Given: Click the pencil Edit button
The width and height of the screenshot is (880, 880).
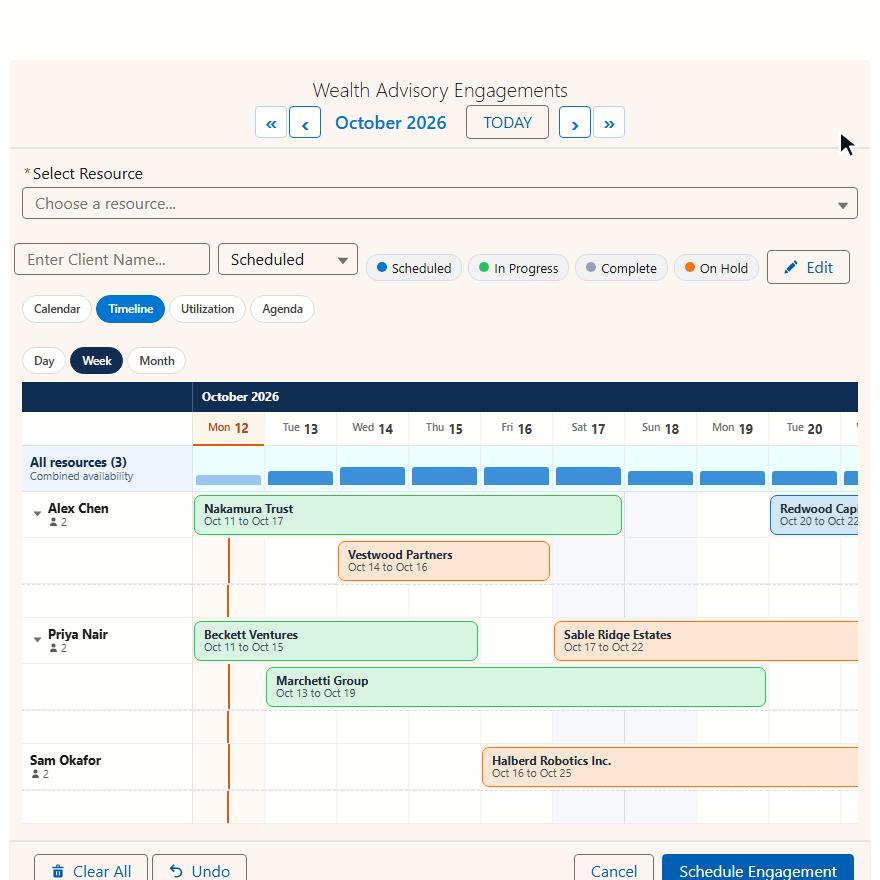Looking at the screenshot, I should (808, 267).
